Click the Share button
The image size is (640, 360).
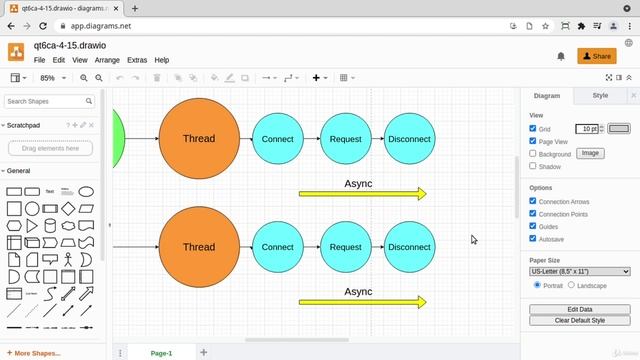pos(597,56)
